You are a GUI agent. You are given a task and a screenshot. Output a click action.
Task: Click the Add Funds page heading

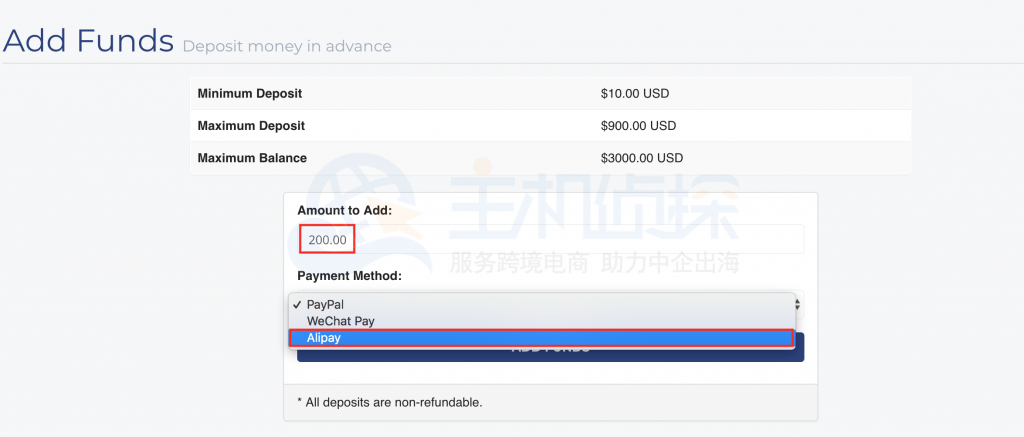coord(88,41)
